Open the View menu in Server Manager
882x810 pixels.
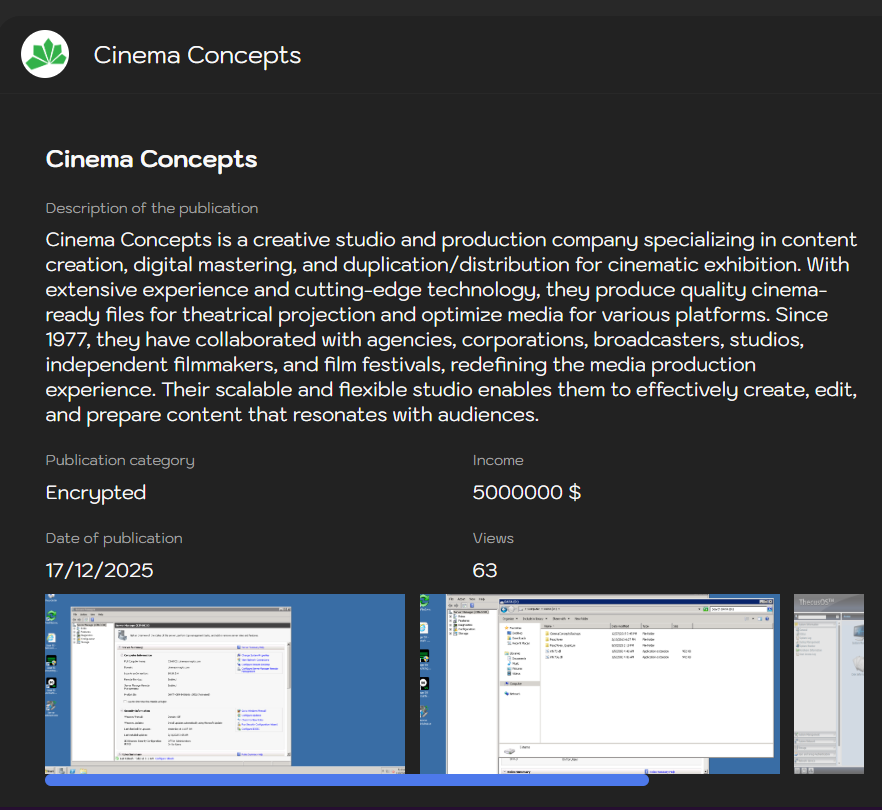point(93,613)
